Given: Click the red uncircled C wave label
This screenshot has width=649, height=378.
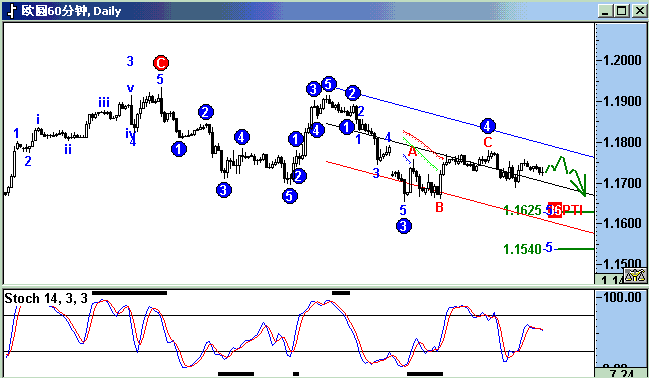Looking at the screenshot, I should tap(488, 142).
